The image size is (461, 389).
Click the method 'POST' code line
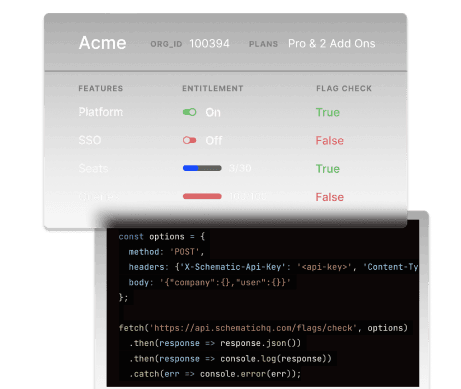166,252
